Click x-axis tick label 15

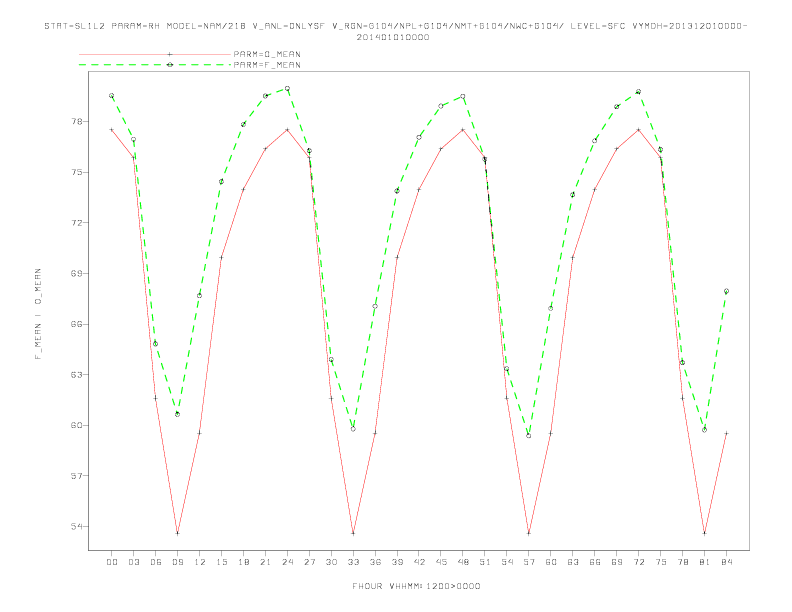coord(221,562)
